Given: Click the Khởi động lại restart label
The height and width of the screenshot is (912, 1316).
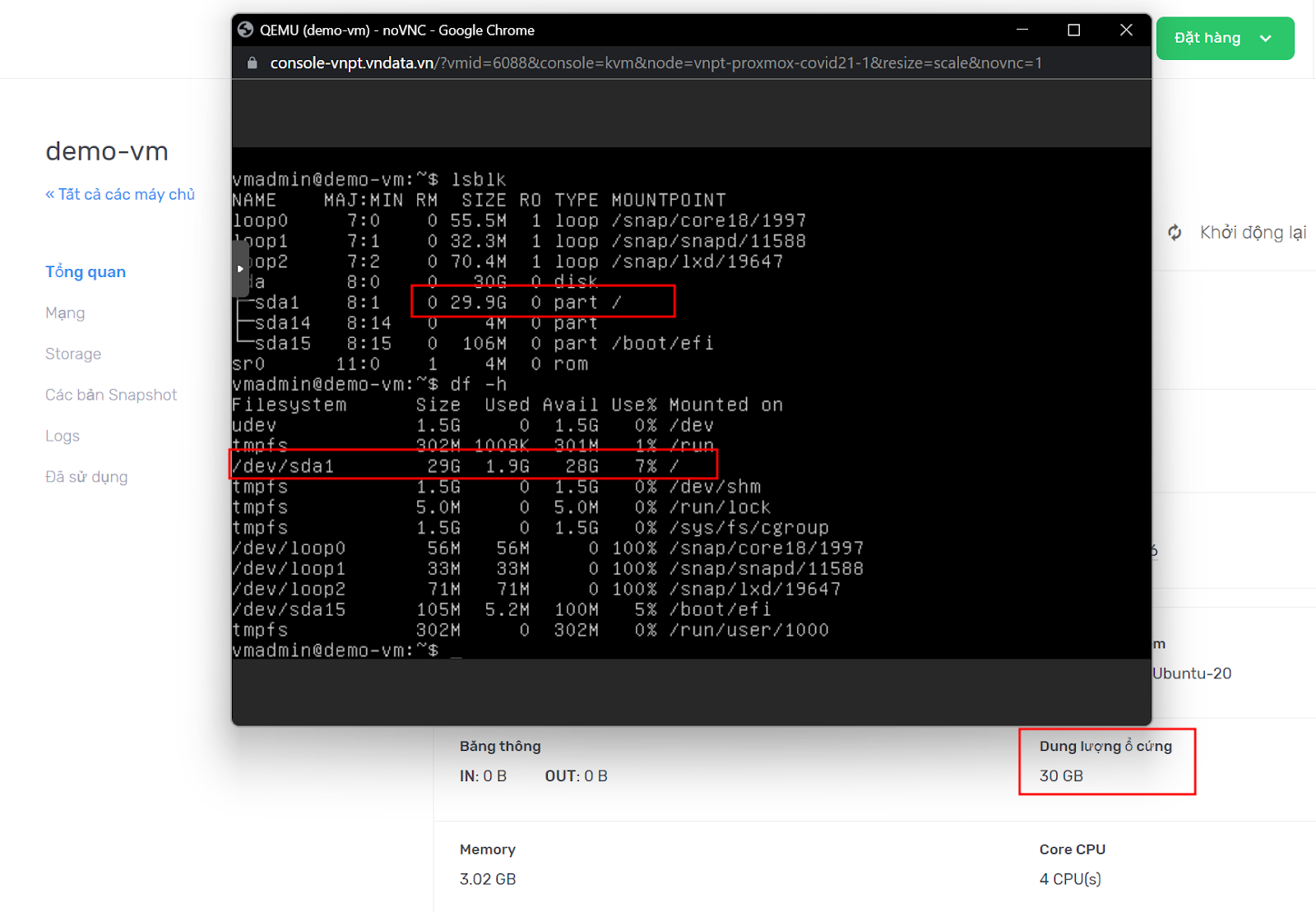Looking at the screenshot, I should pos(1253,233).
